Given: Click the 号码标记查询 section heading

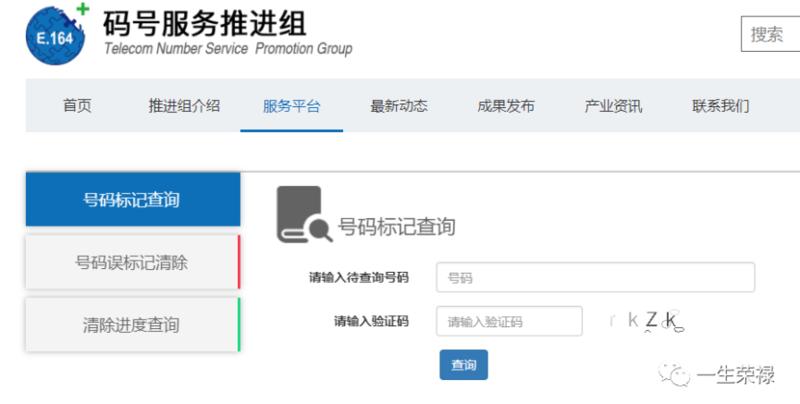Looking at the screenshot, I should (x=396, y=226).
